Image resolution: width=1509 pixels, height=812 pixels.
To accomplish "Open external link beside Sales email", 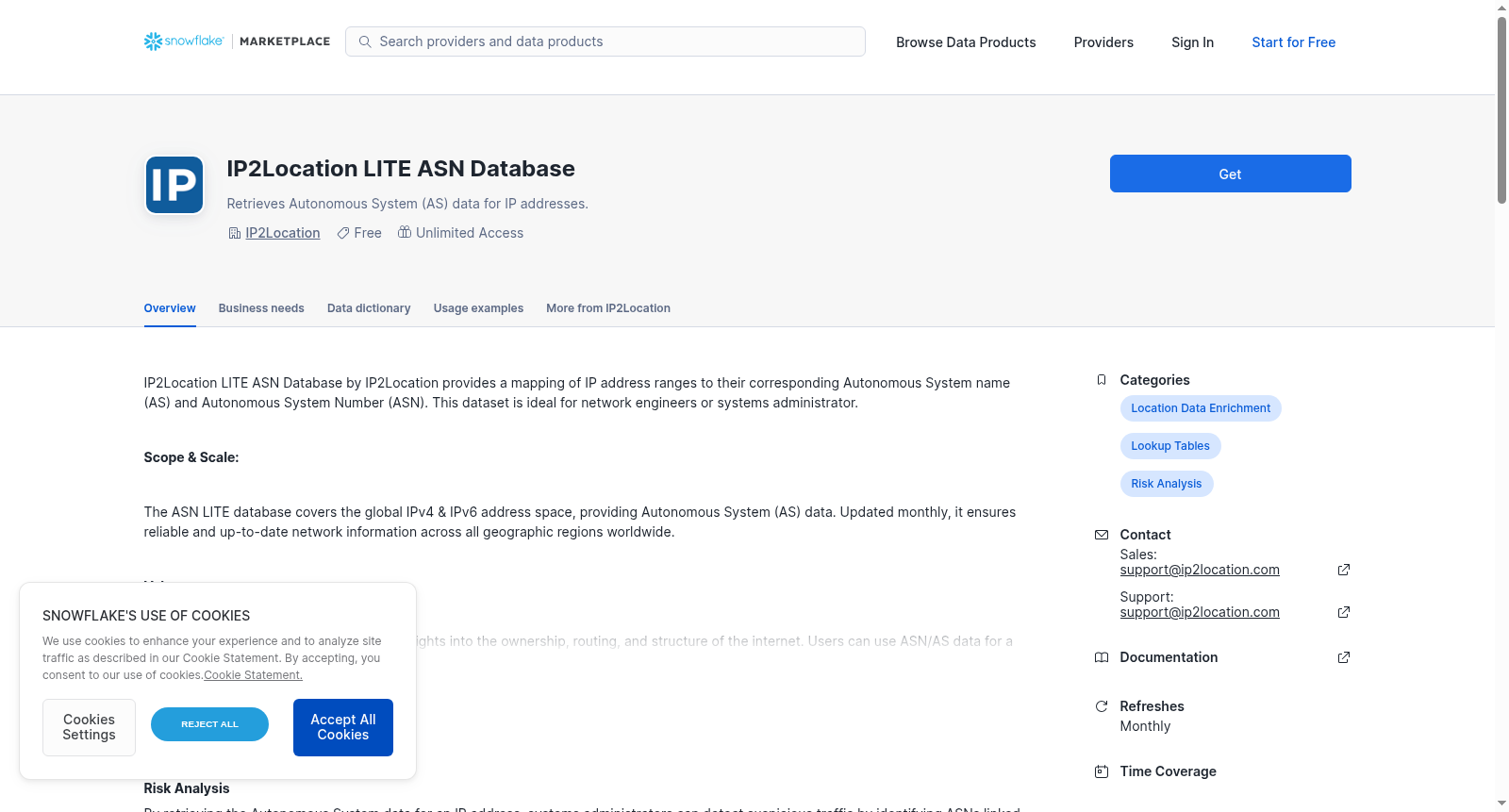I will tap(1344, 570).
